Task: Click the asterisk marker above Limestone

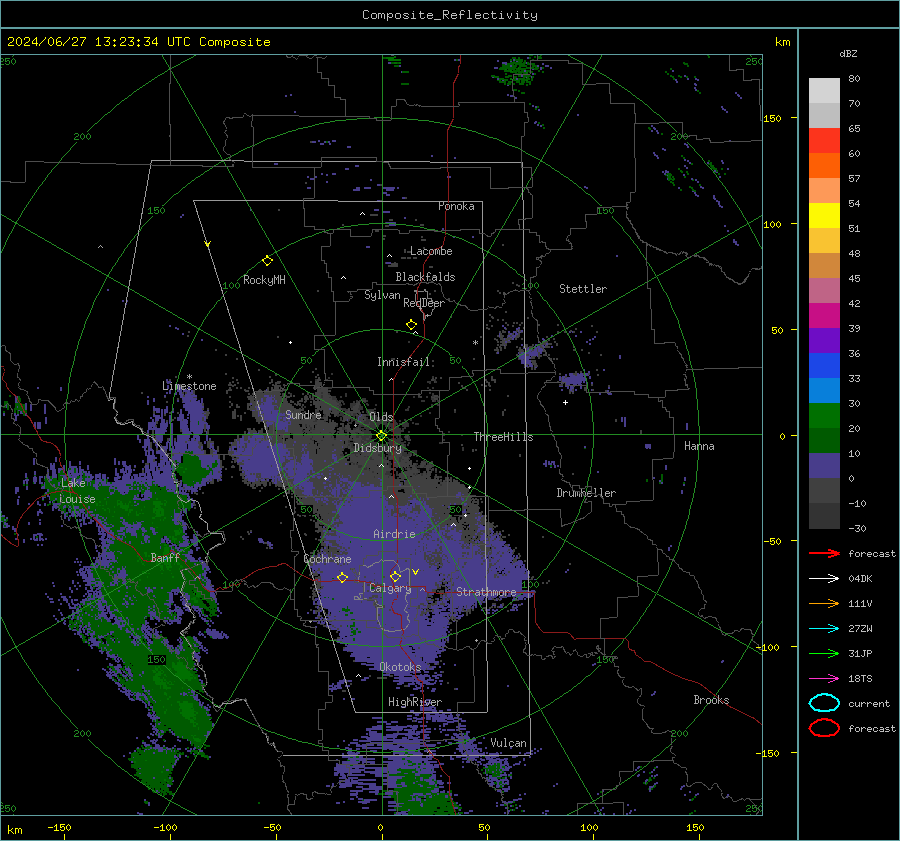Action: [189, 377]
